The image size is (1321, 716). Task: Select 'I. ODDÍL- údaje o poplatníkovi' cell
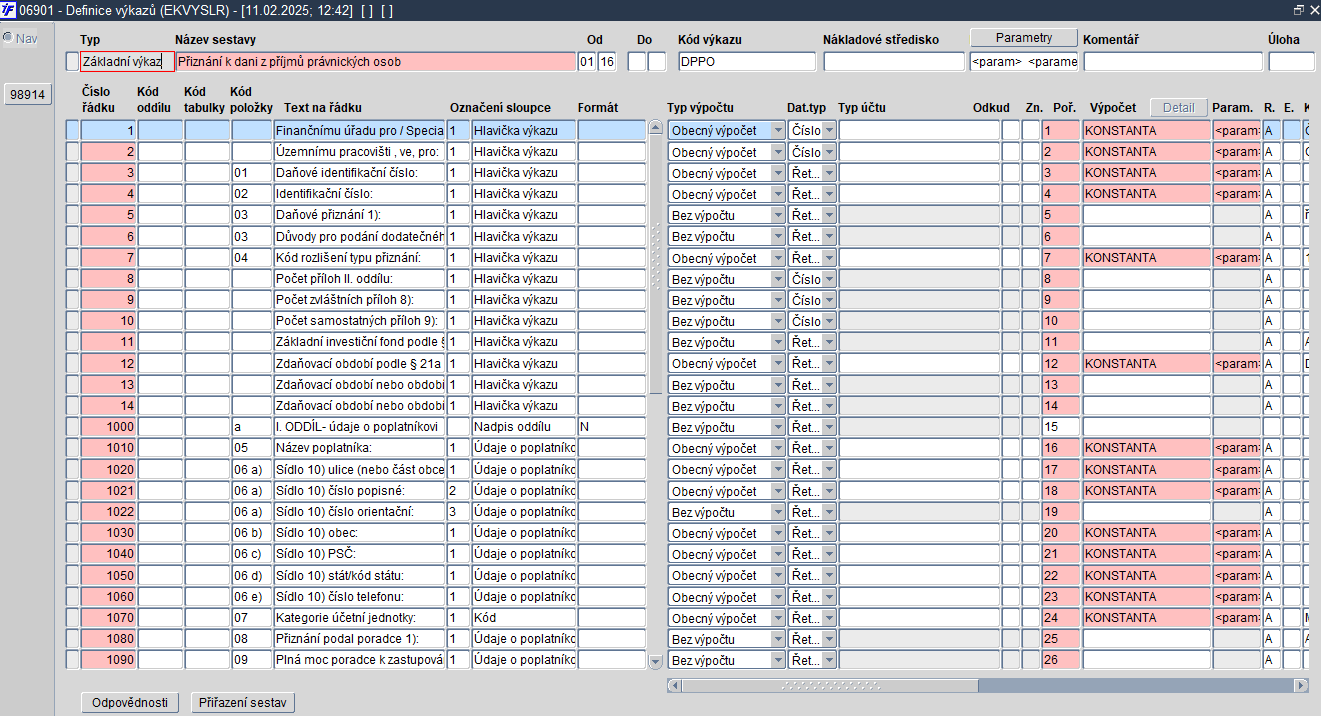pyautogui.click(x=359, y=428)
